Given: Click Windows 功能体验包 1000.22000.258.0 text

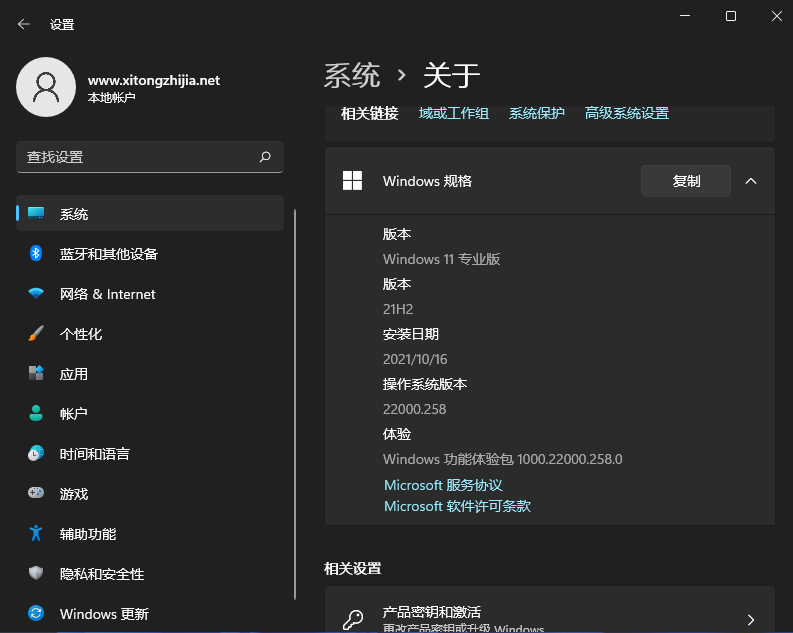Looking at the screenshot, I should pos(503,459).
